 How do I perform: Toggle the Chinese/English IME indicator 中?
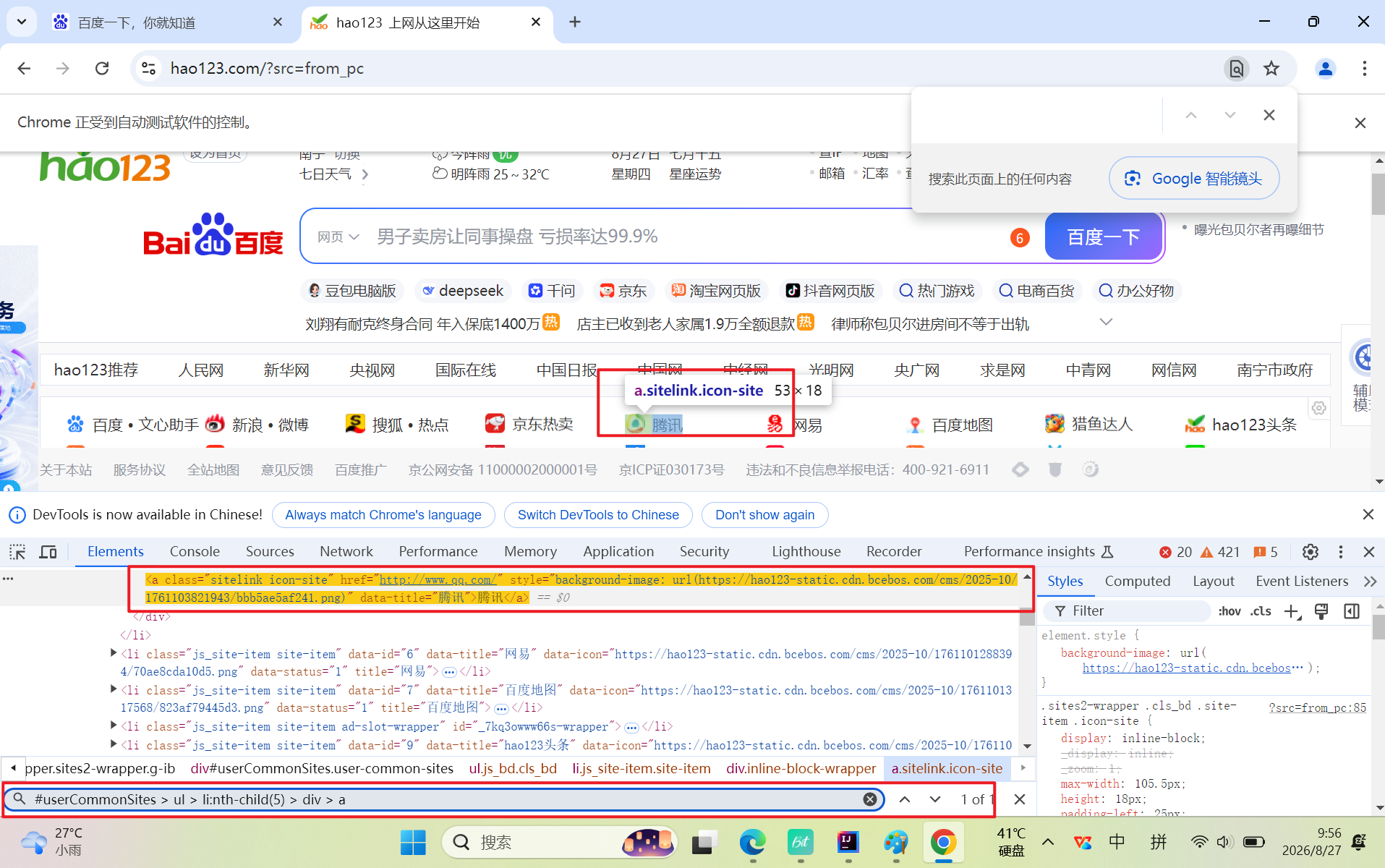pyautogui.click(x=1117, y=842)
